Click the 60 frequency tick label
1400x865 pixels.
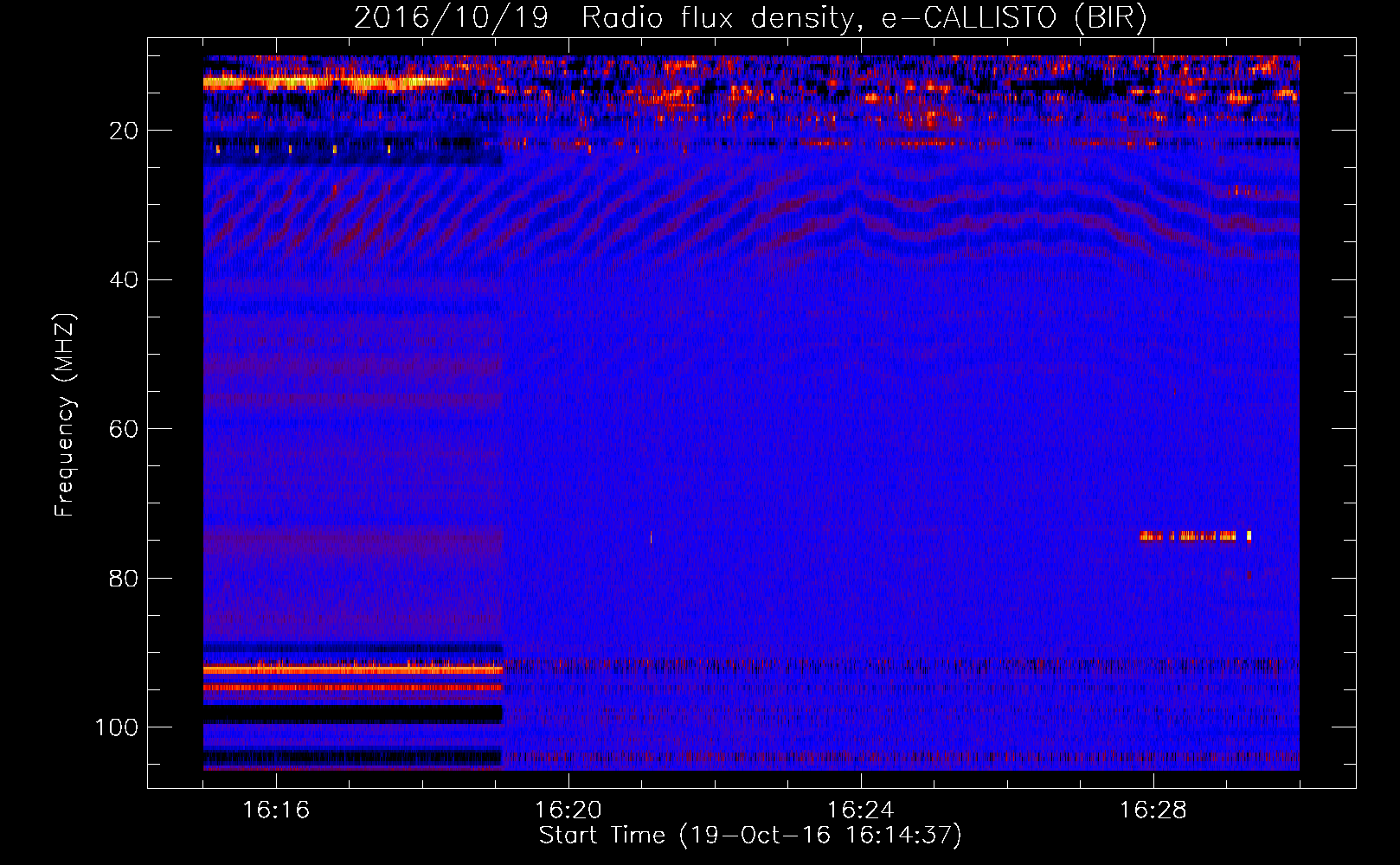click(x=124, y=429)
